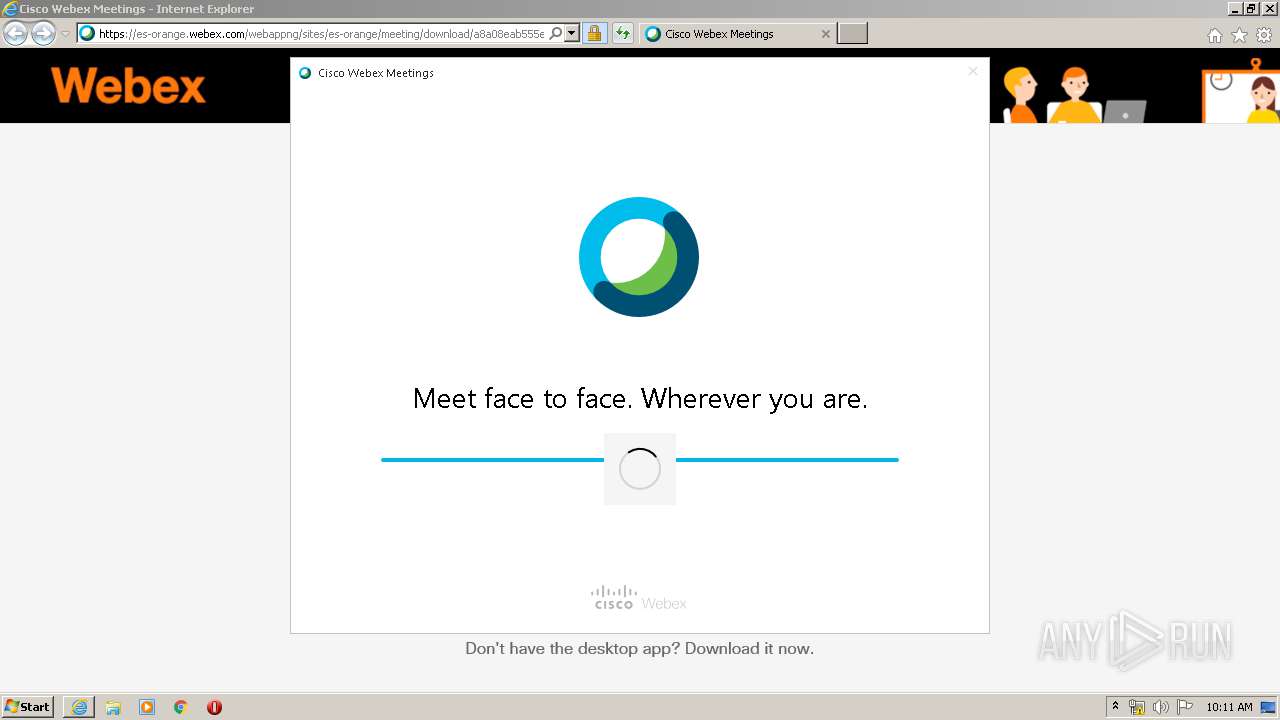
Task: Click the loading spinner on progress bar
Action: 640,469
